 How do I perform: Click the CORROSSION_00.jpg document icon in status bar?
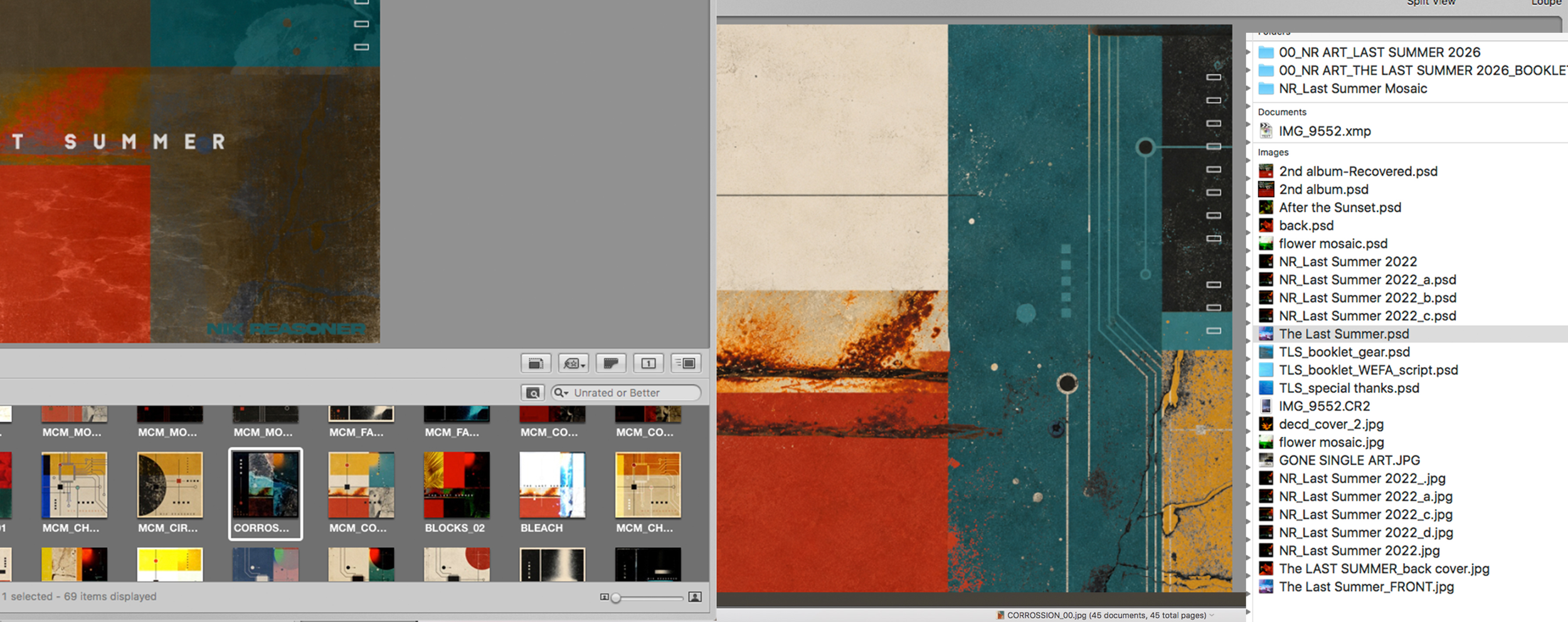tap(1000, 616)
